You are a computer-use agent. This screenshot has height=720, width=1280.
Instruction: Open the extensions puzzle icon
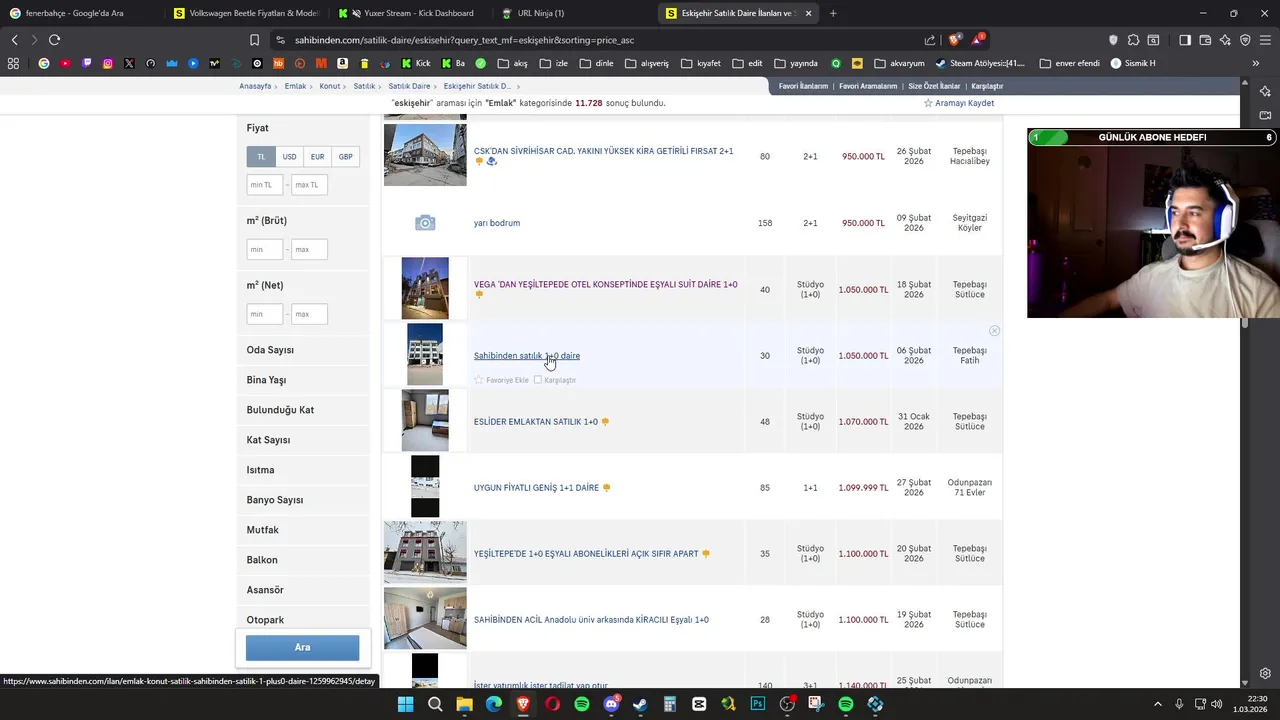pyautogui.click(x=1133, y=40)
